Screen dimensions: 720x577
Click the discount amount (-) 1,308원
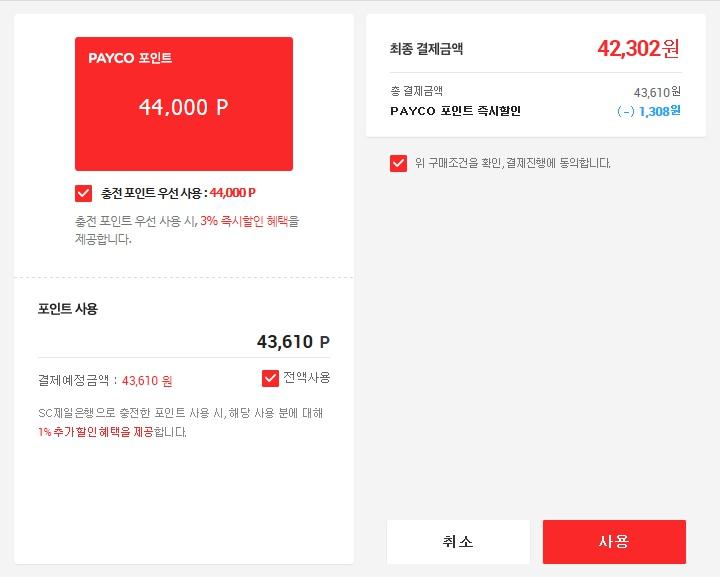[x=648, y=111]
